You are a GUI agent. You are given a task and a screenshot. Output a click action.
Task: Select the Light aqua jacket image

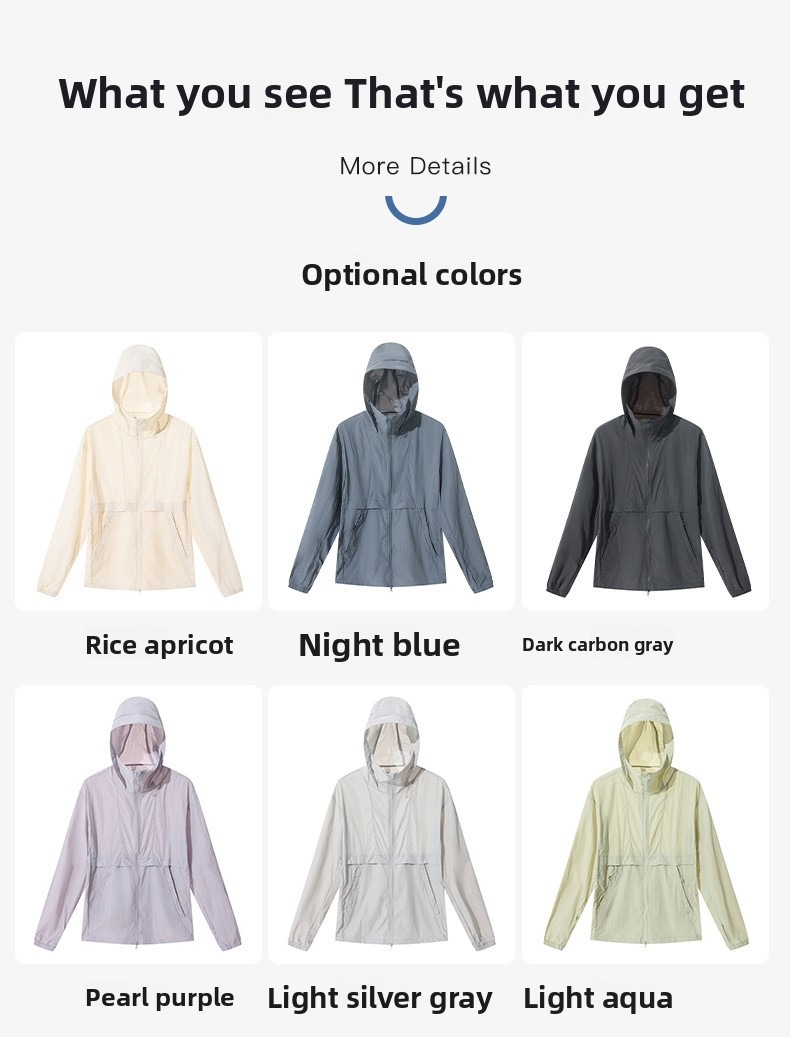click(x=645, y=825)
